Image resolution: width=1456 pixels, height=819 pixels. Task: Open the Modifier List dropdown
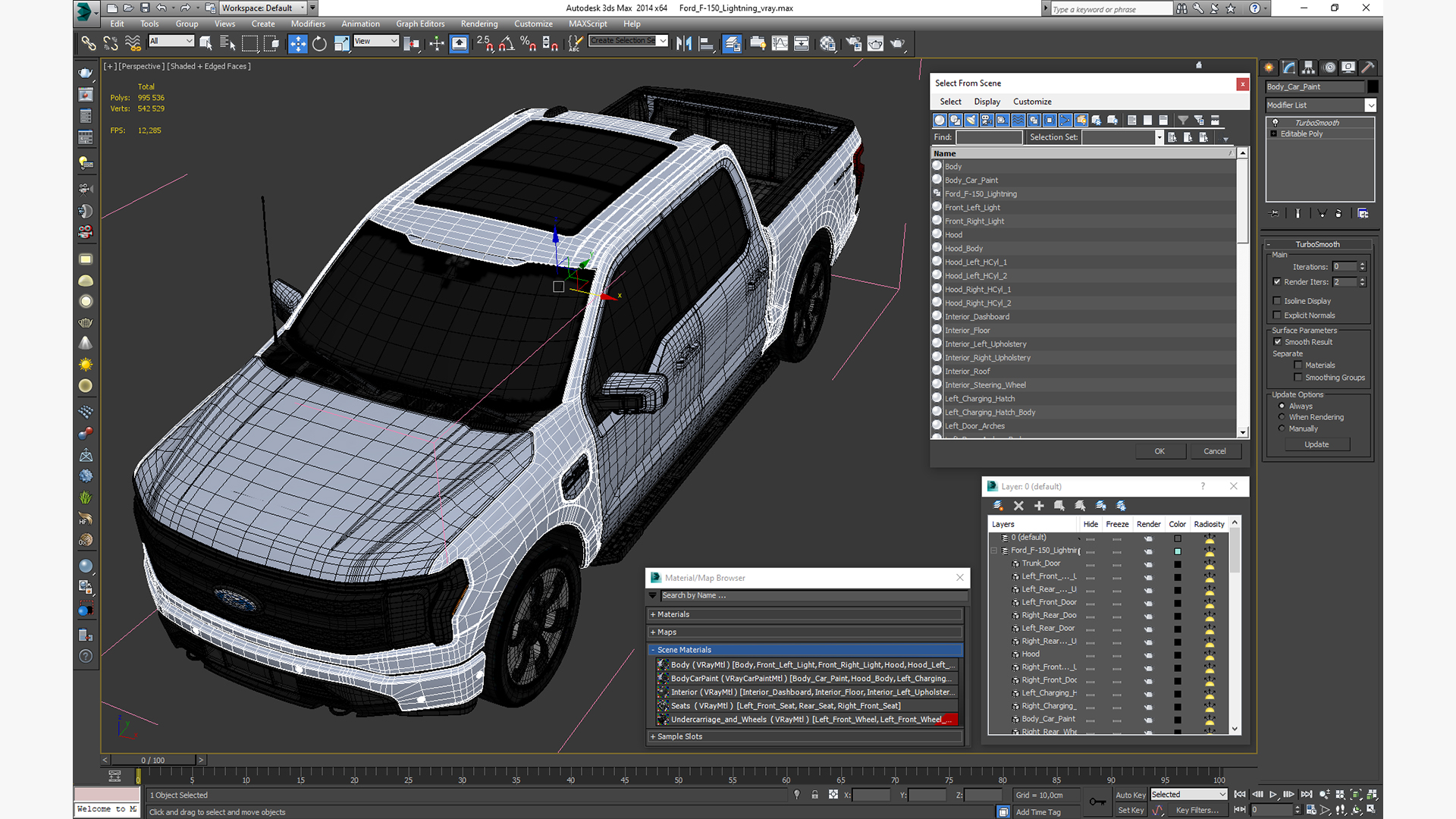click(x=1320, y=105)
